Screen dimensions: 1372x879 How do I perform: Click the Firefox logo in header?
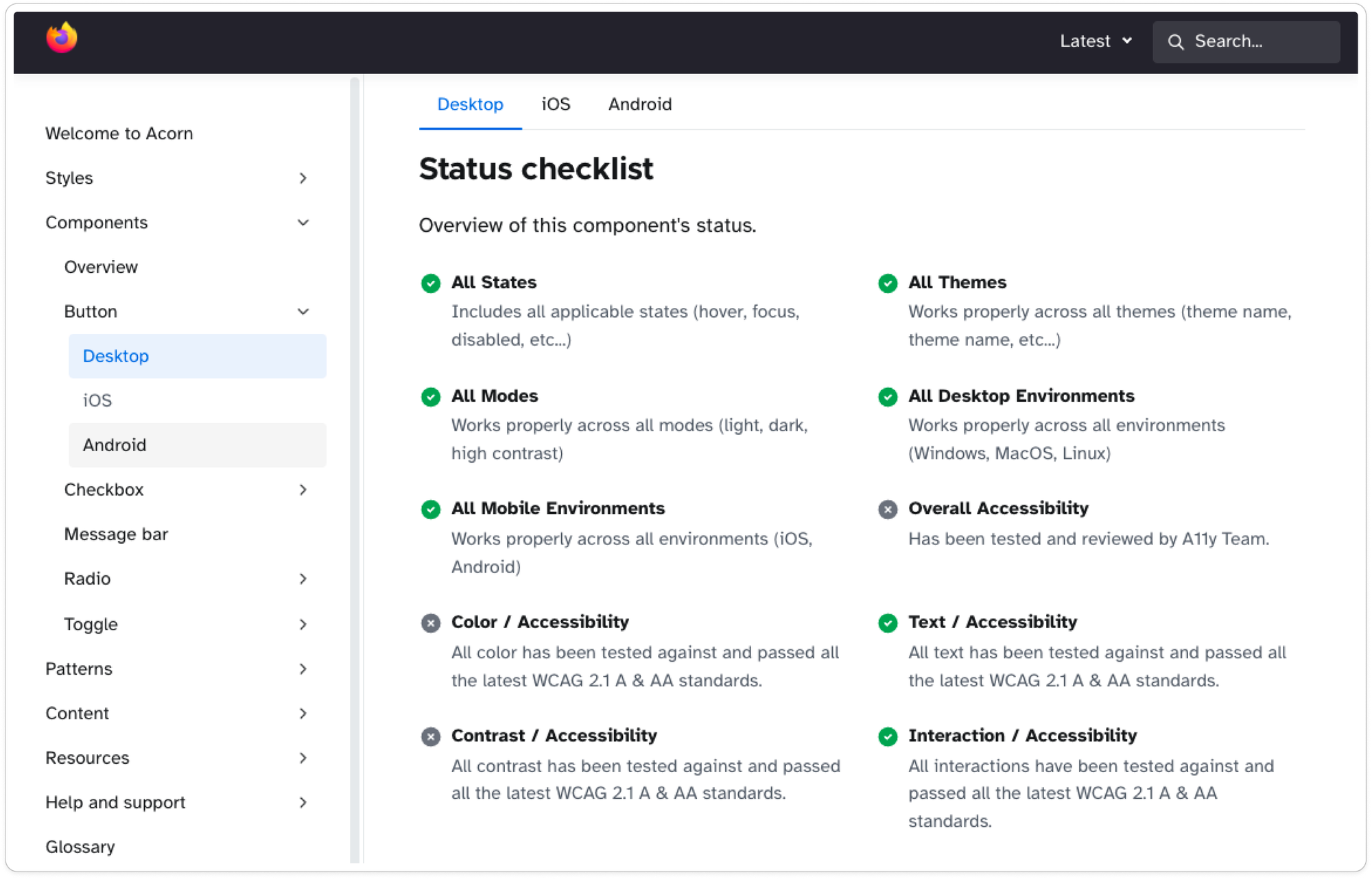click(62, 38)
